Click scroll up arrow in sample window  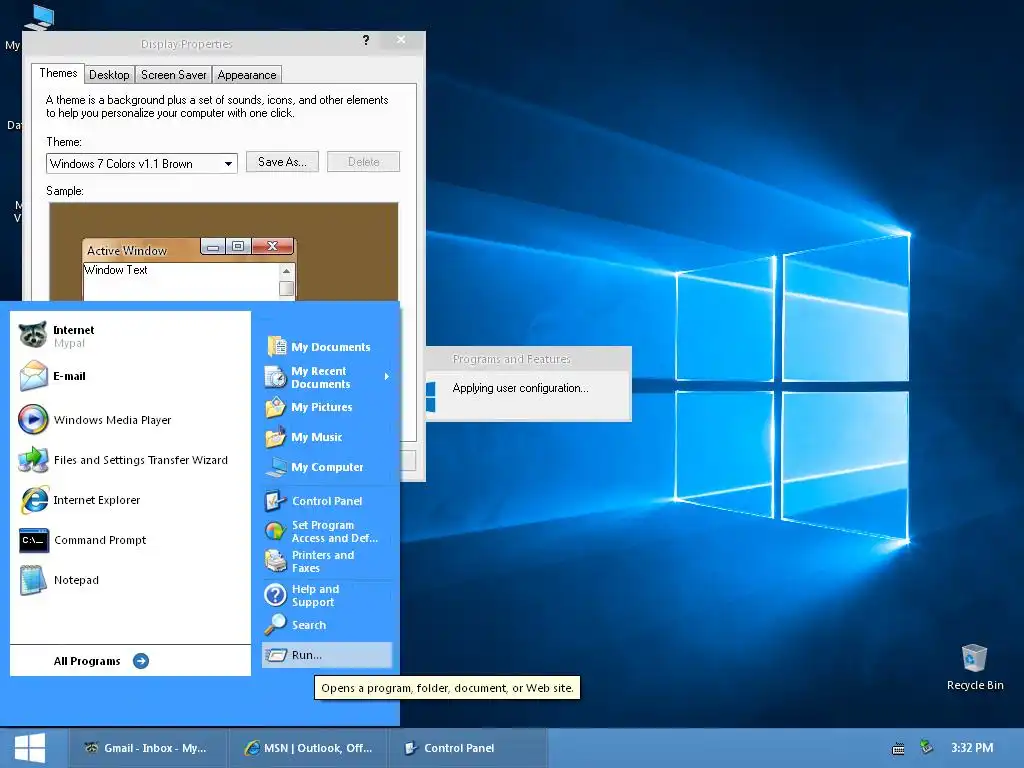pos(286,271)
